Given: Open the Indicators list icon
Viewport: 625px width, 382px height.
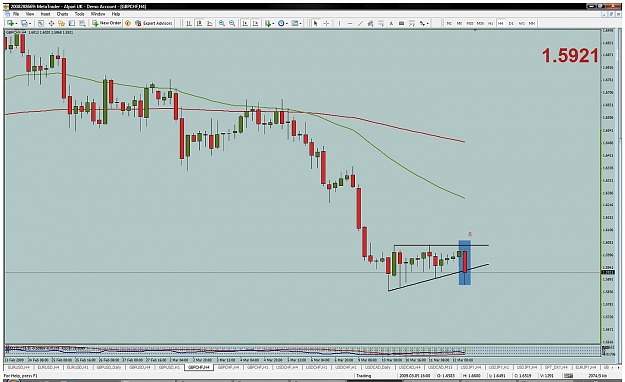Looking at the screenshot, I should click(268, 23).
